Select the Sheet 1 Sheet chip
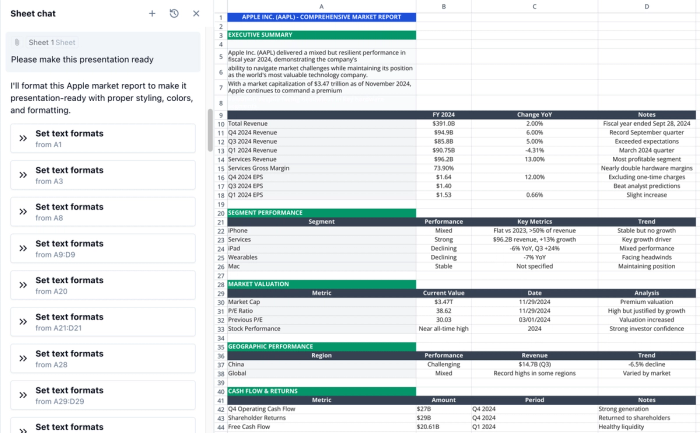The width and height of the screenshot is (700, 433). coord(52,42)
